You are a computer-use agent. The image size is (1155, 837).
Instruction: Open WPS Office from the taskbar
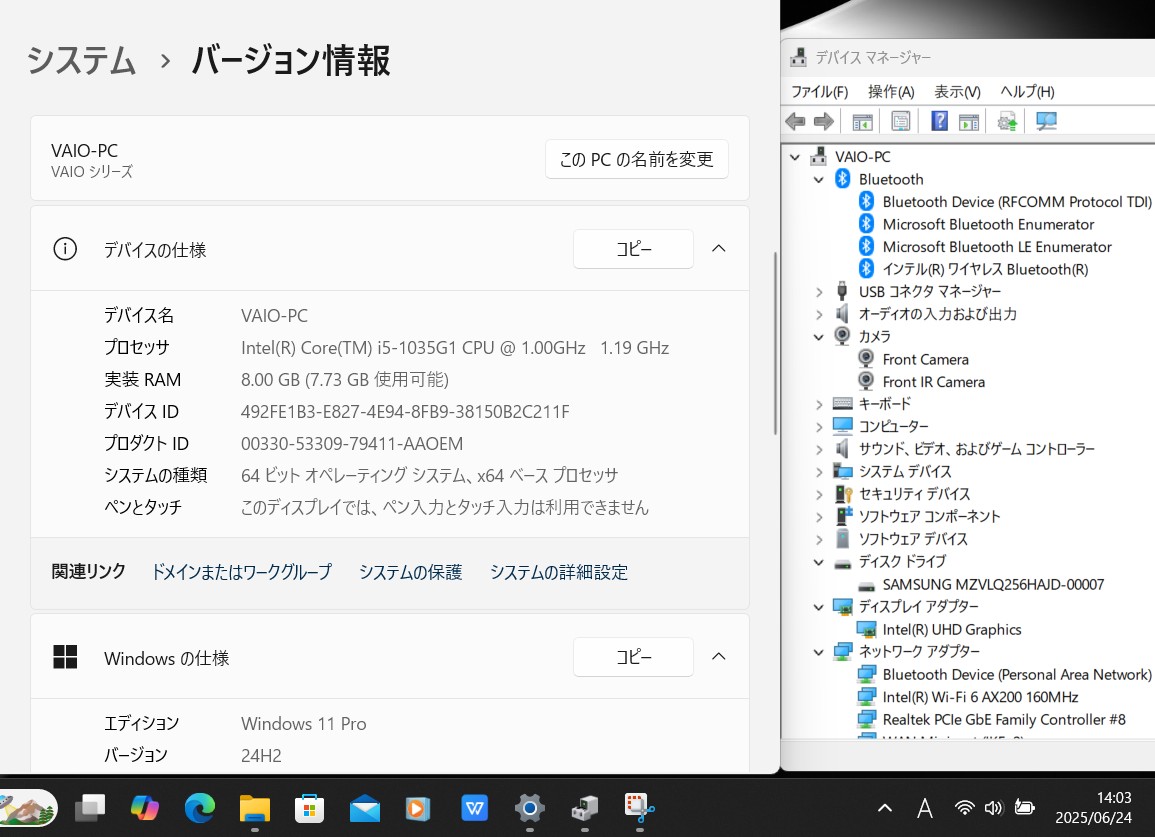click(x=474, y=808)
